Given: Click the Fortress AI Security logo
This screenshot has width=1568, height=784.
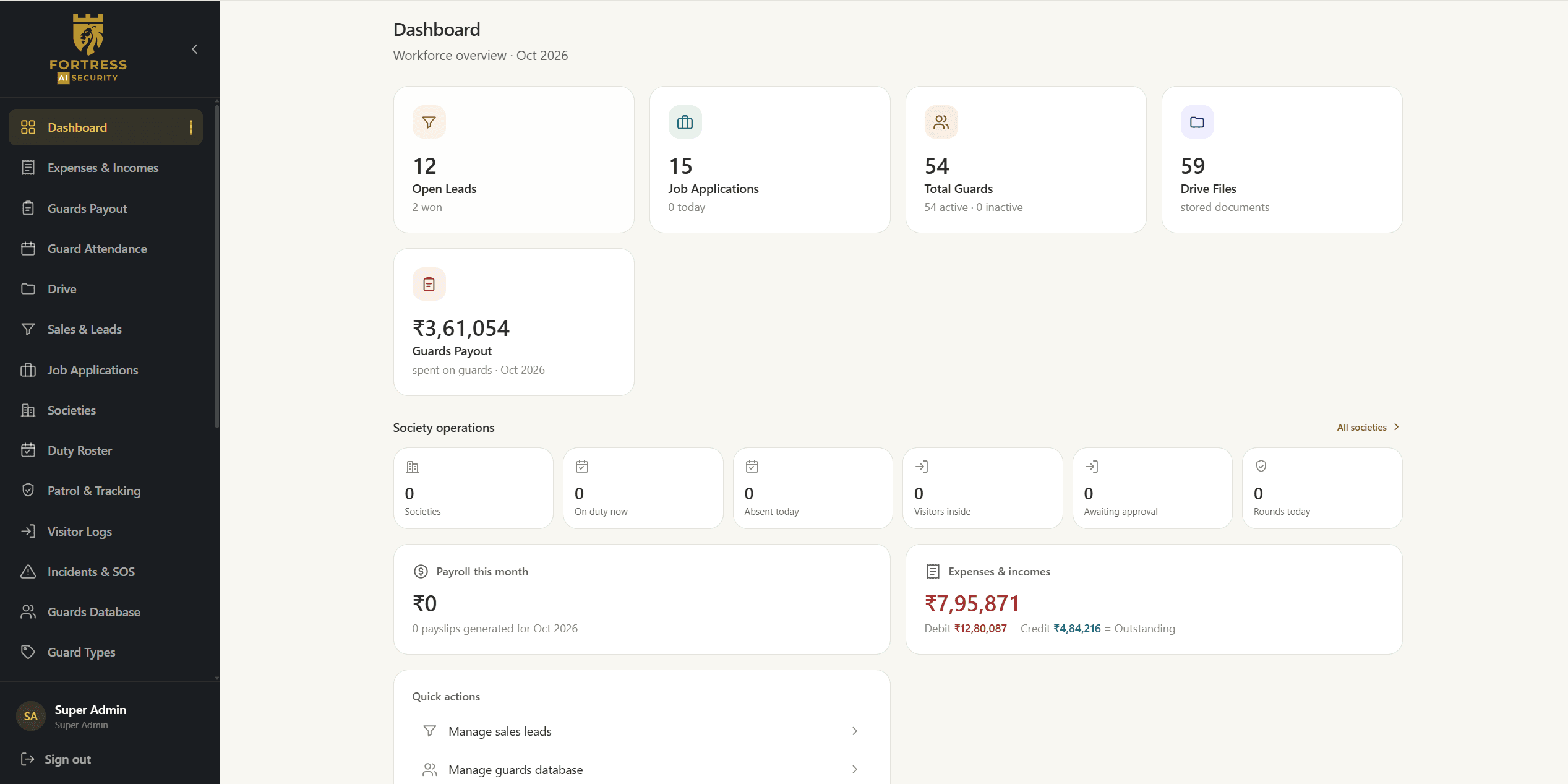Looking at the screenshot, I should pyautogui.click(x=88, y=49).
